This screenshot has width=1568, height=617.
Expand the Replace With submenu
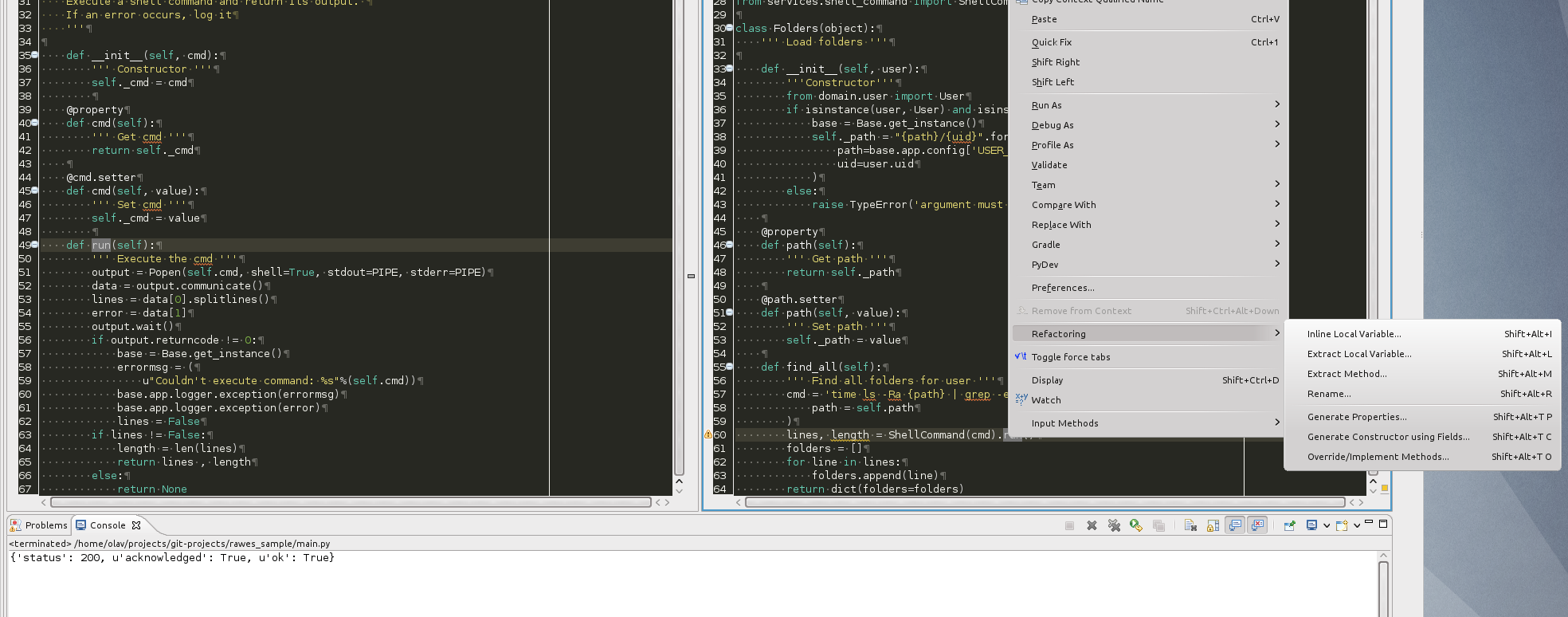(1148, 225)
